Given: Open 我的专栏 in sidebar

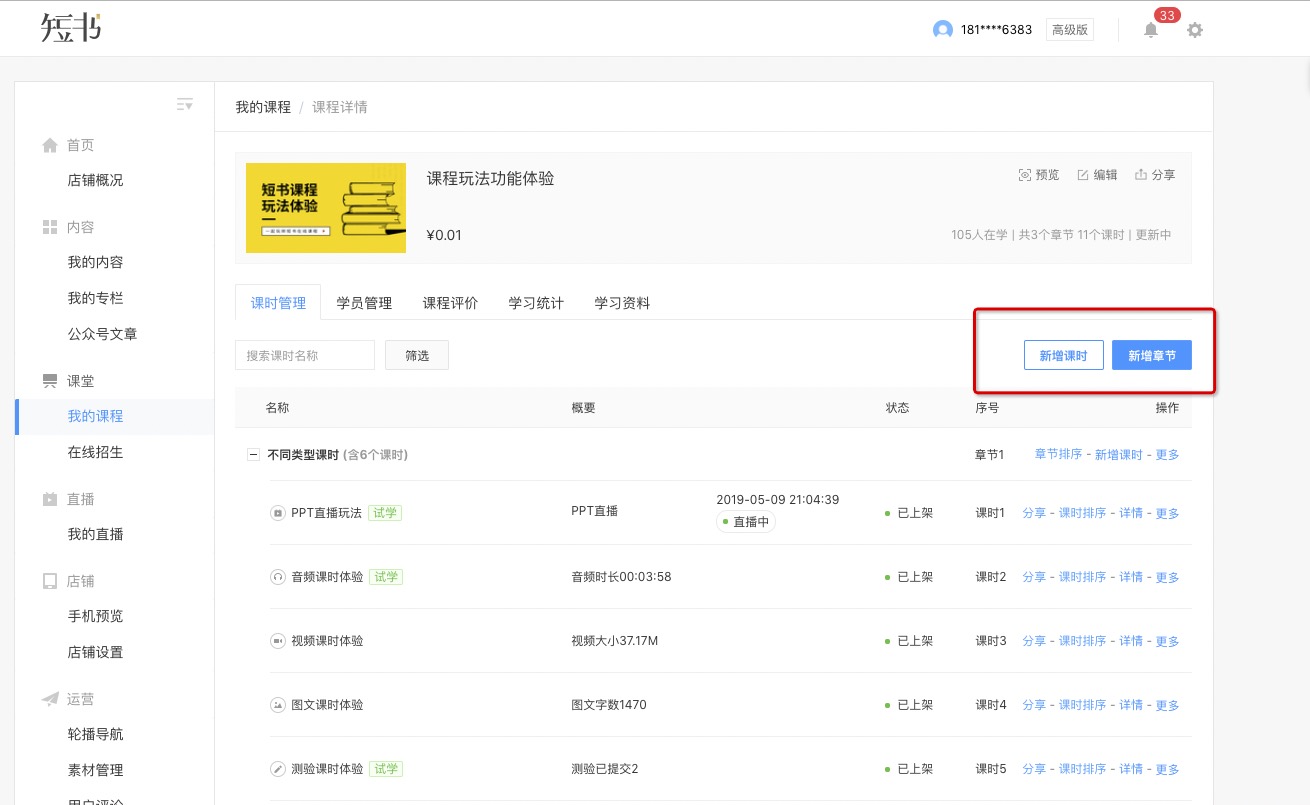Looking at the screenshot, I should pos(95,298).
